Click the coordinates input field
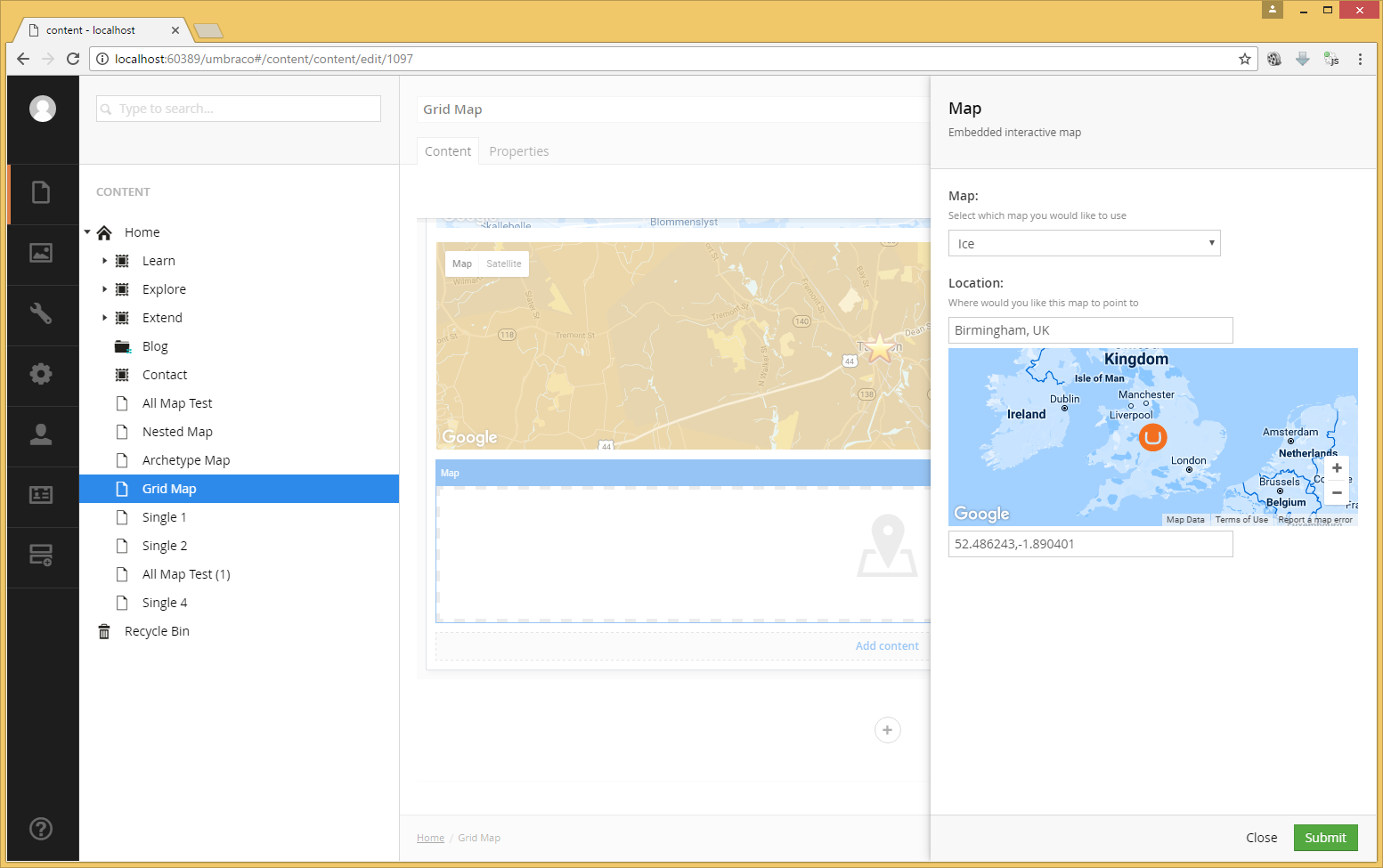The image size is (1383, 868). (x=1091, y=544)
